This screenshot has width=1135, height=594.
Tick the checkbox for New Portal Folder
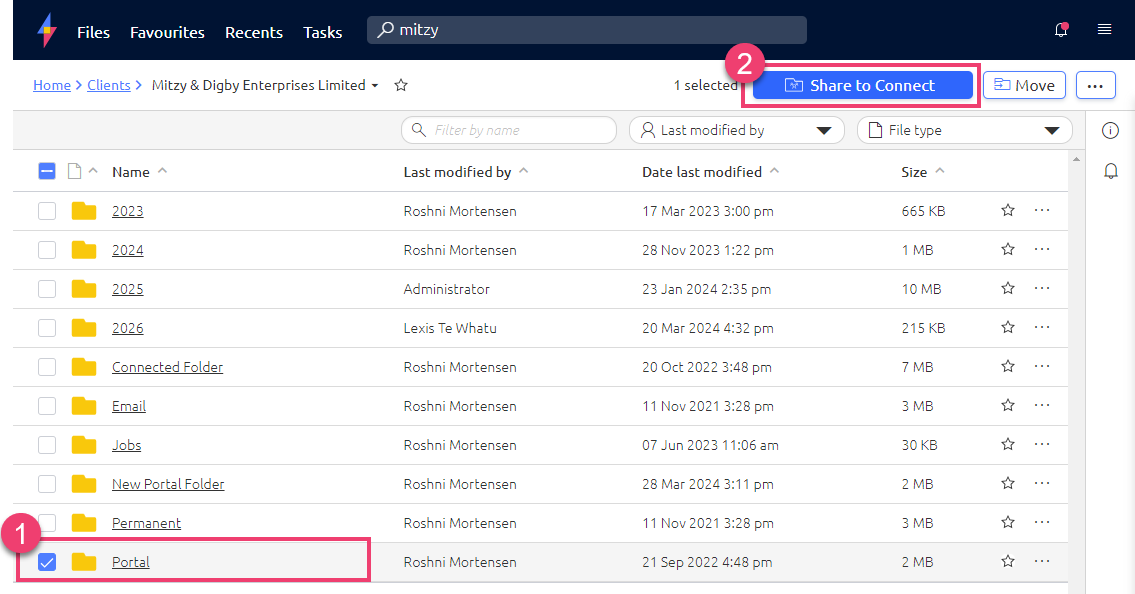[x=46, y=483]
